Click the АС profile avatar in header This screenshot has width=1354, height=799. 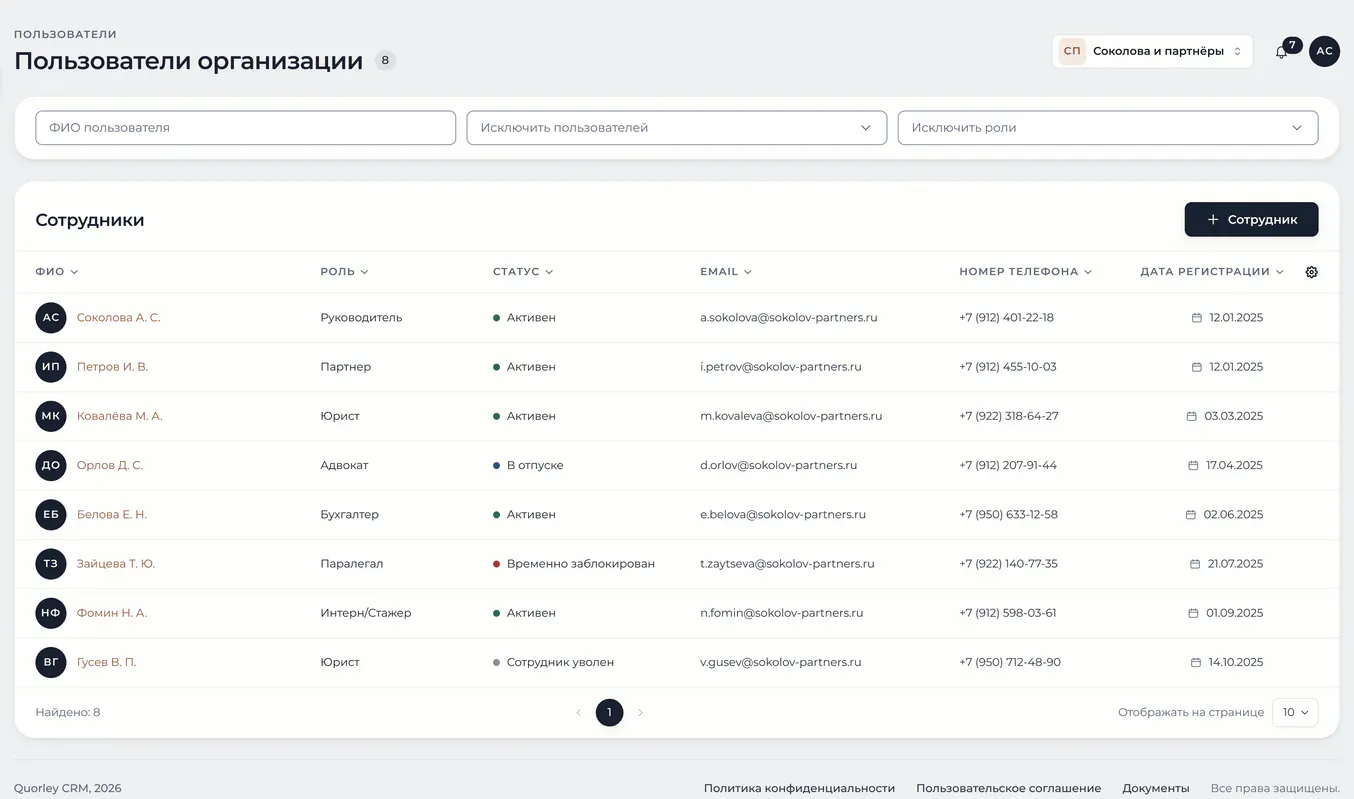click(x=1325, y=51)
